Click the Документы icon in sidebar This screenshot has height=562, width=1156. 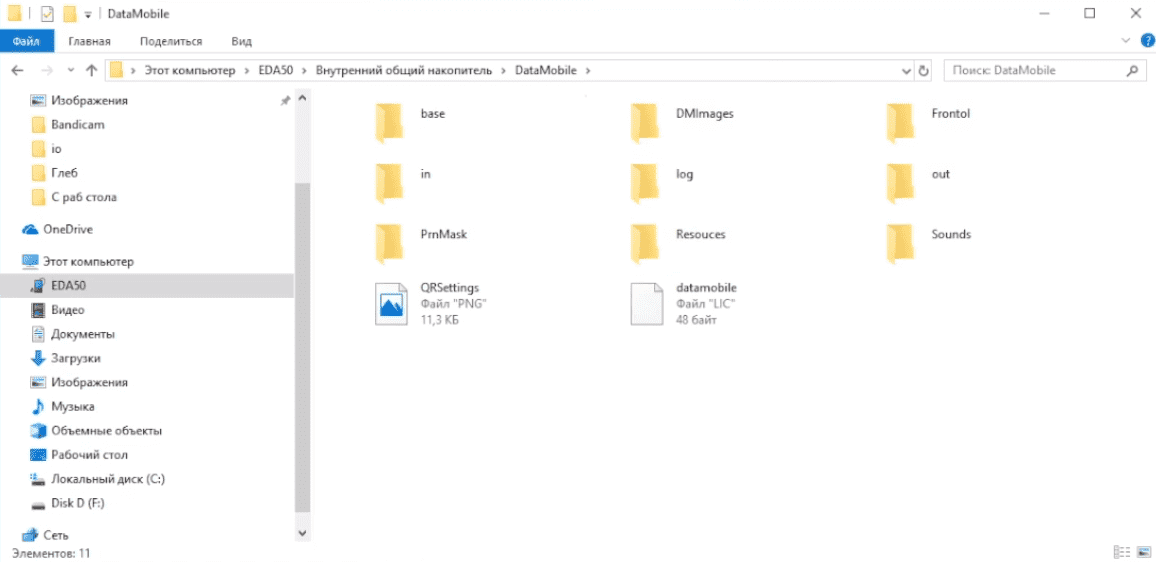pyautogui.click(x=38, y=334)
